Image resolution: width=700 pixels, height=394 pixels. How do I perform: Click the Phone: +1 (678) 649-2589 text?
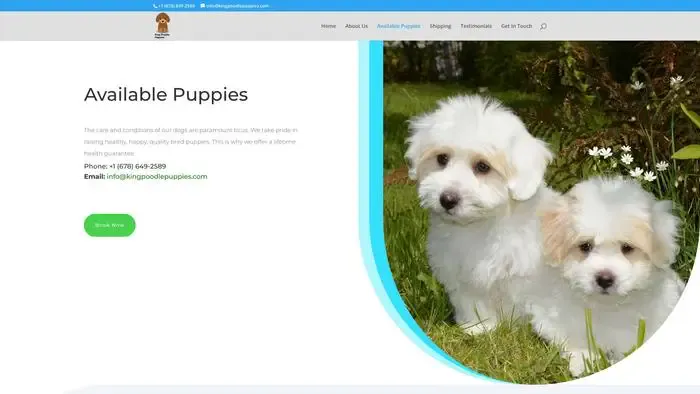click(x=125, y=166)
